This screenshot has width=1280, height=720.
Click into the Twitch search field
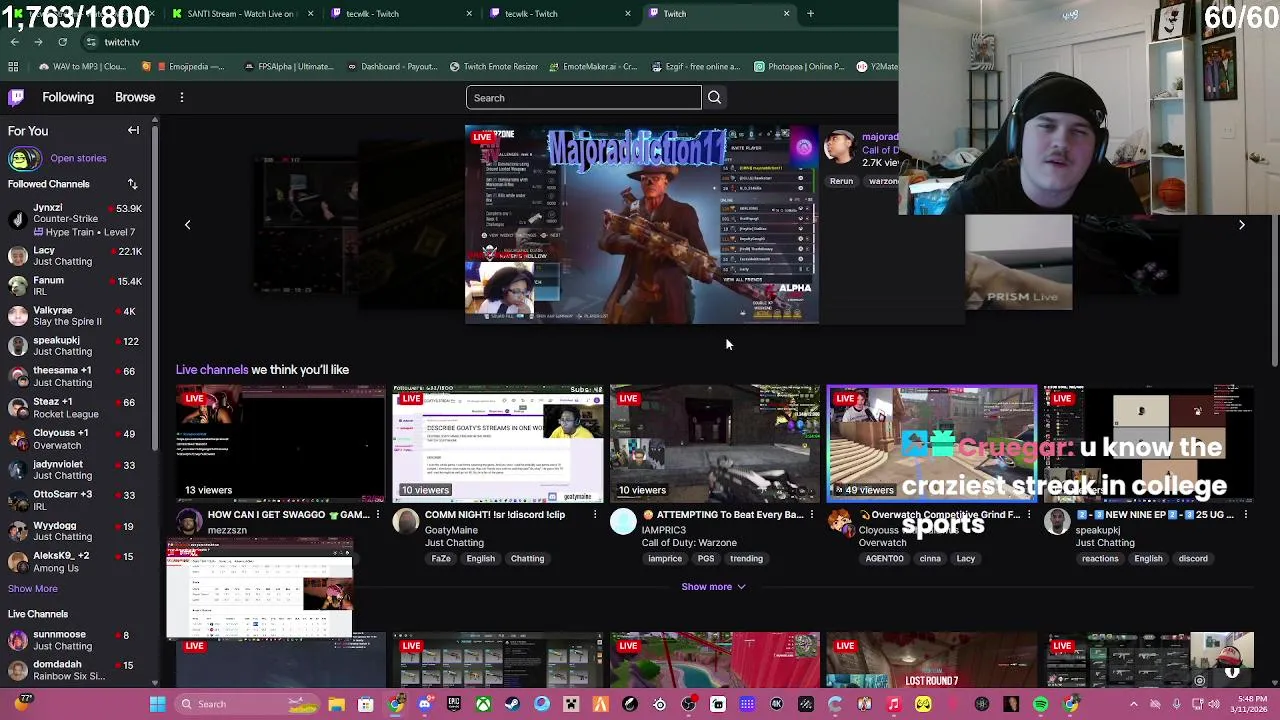pyautogui.click(x=583, y=98)
